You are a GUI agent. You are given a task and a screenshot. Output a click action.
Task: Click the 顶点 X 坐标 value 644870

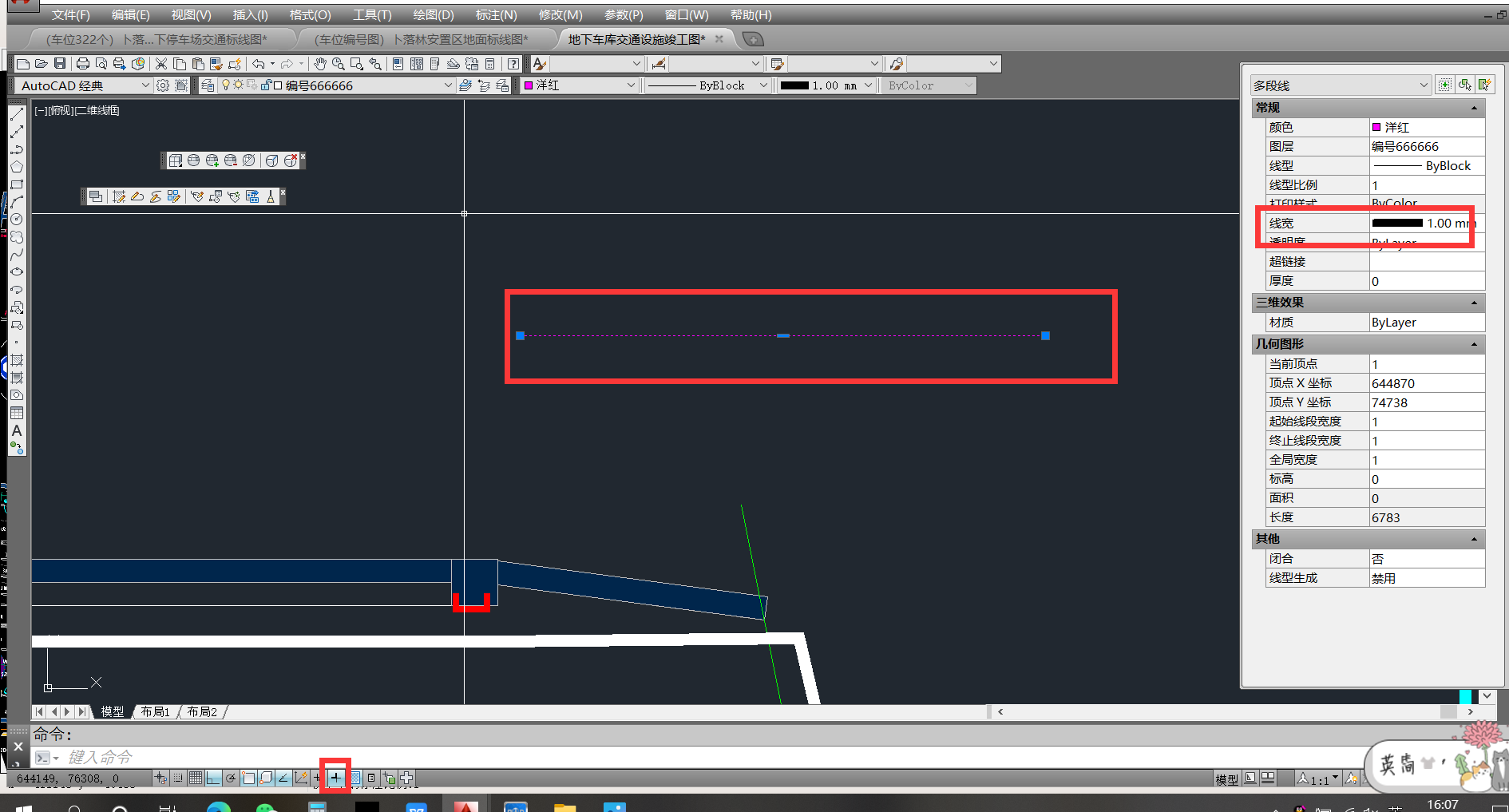point(1427,383)
